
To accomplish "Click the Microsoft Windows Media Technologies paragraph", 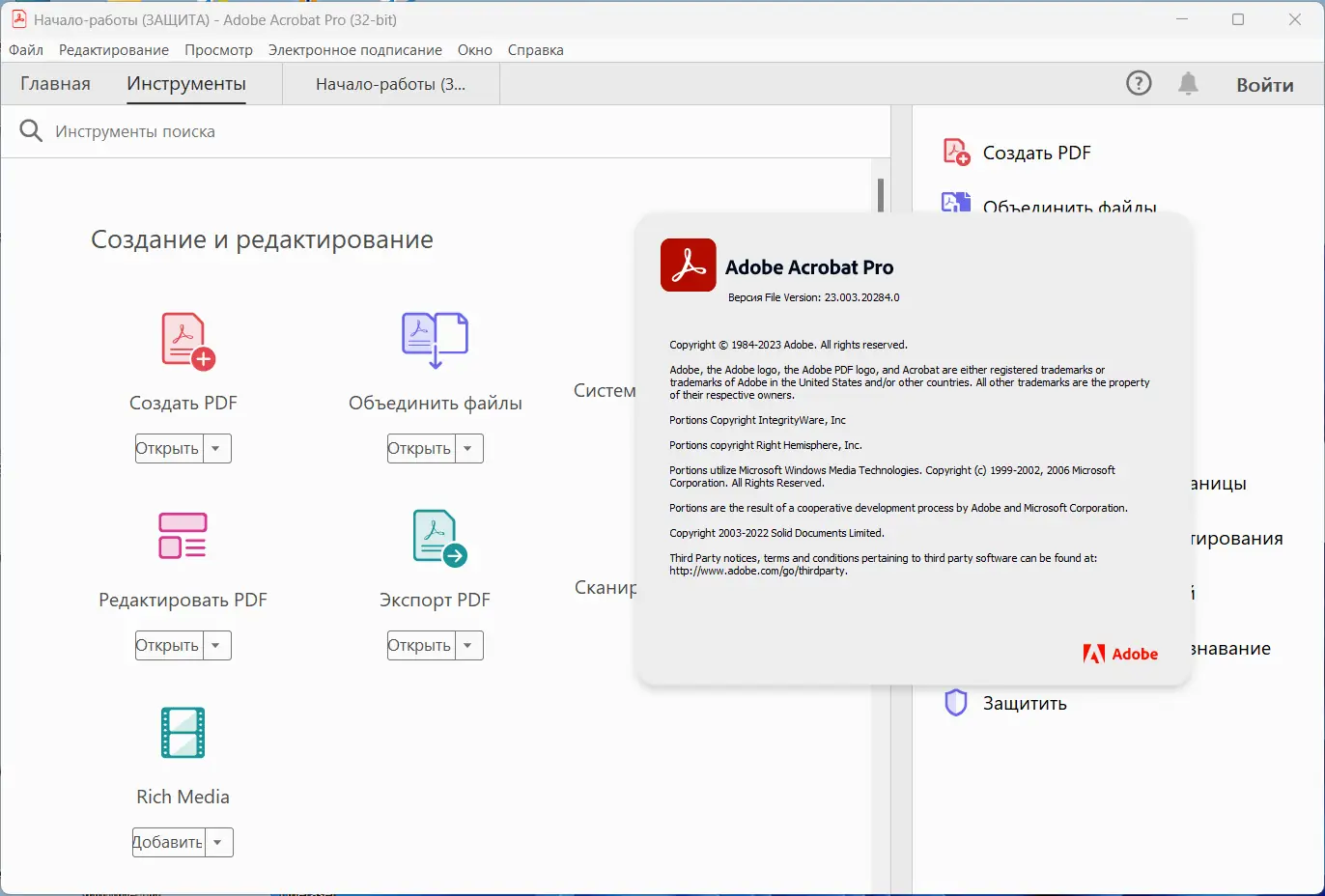I will click(x=892, y=477).
